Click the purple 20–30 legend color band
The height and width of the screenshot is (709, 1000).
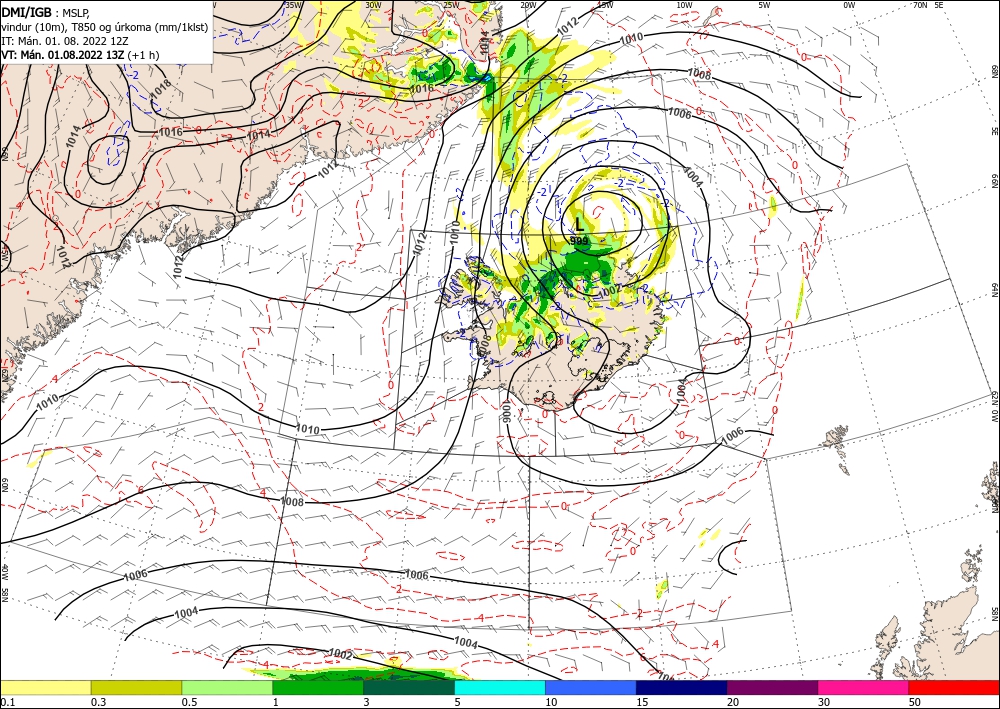772,687
